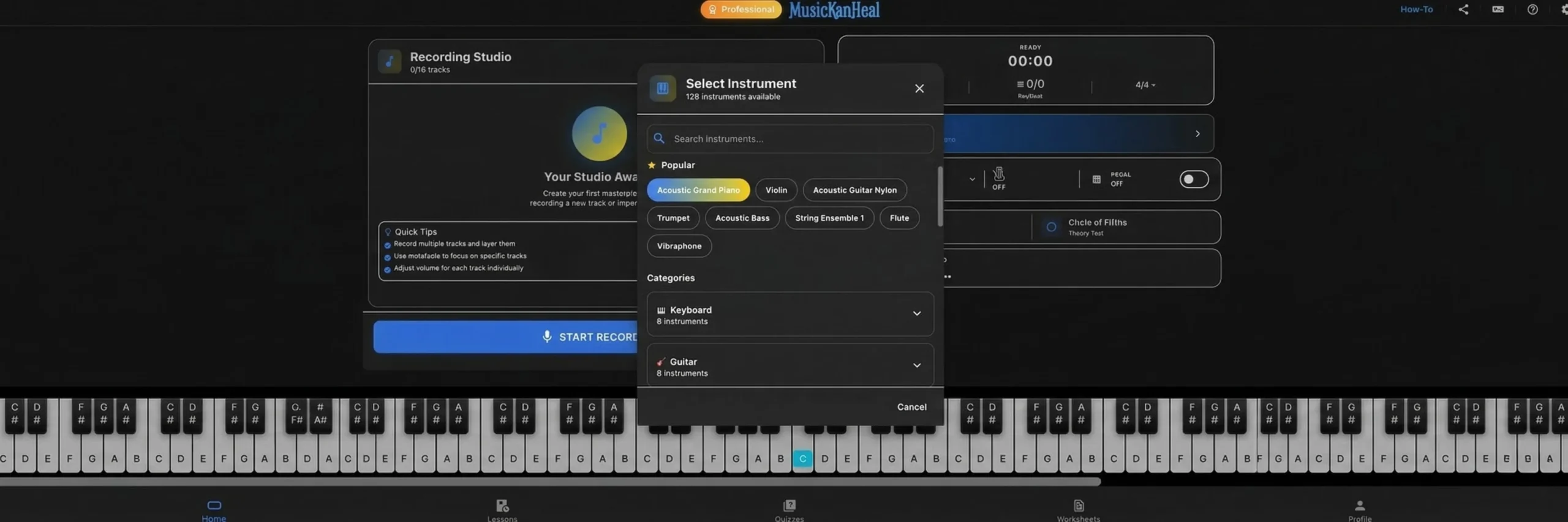The image size is (1568, 522).
Task: Select String Ensemble 1 chip
Action: point(829,218)
